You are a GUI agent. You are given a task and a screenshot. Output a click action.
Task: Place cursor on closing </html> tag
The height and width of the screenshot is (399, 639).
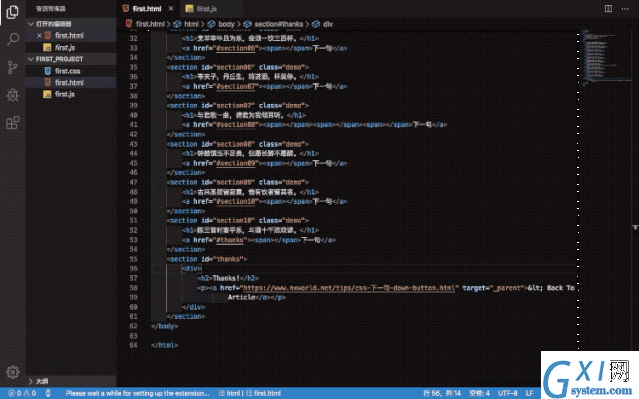(165, 345)
